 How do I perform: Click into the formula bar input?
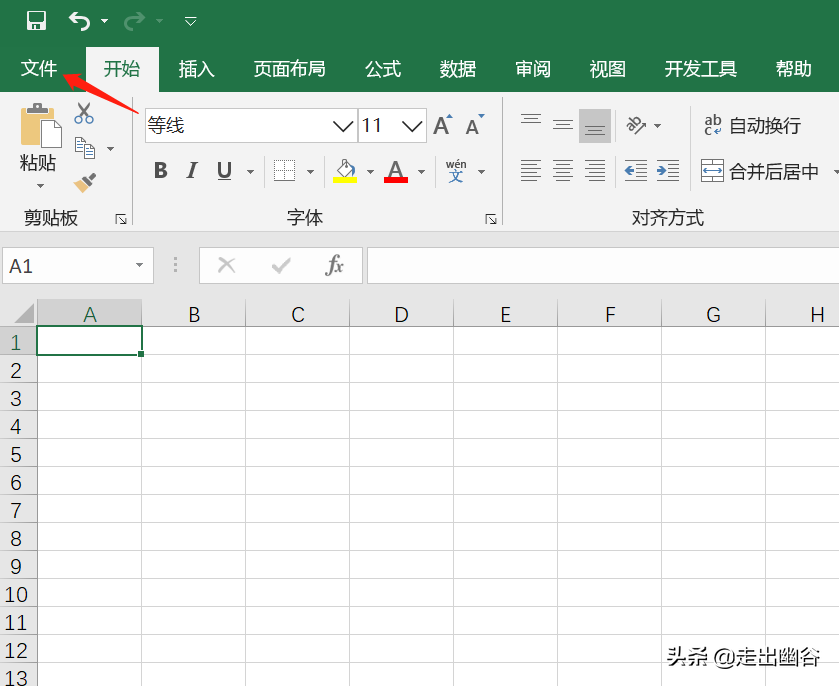pos(603,265)
